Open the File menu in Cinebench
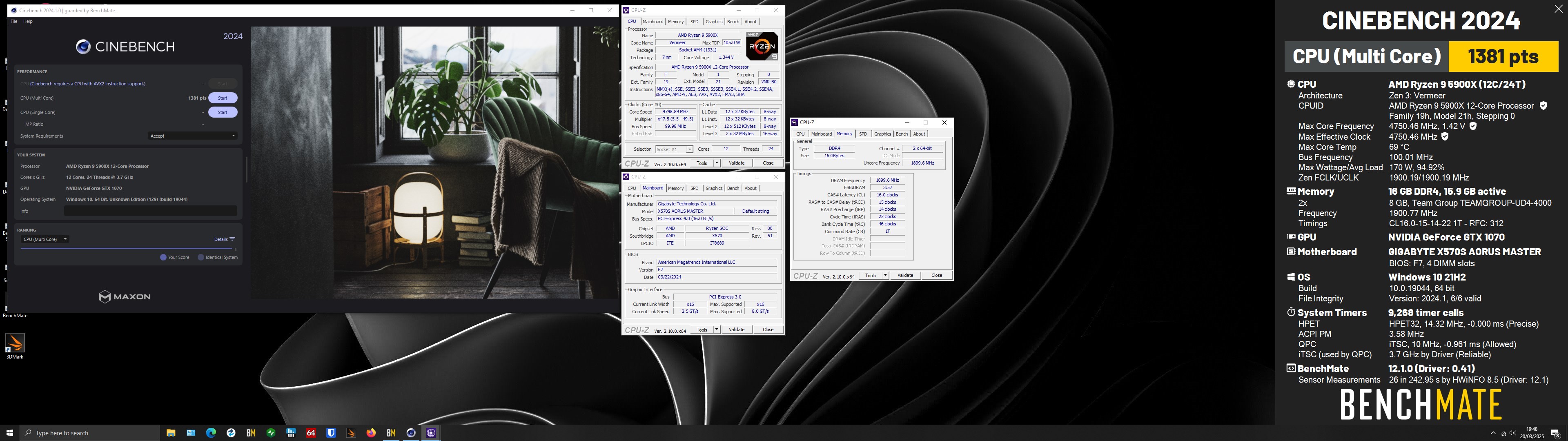Screen dimensions: 1568x441 [14, 21]
